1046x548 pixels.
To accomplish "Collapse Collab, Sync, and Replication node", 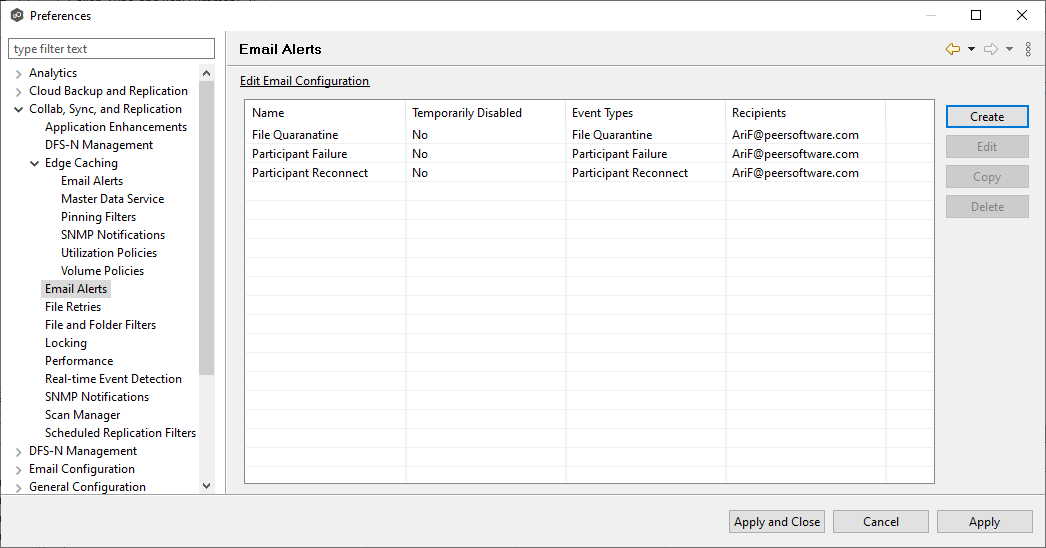I will click(x=19, y=109).
